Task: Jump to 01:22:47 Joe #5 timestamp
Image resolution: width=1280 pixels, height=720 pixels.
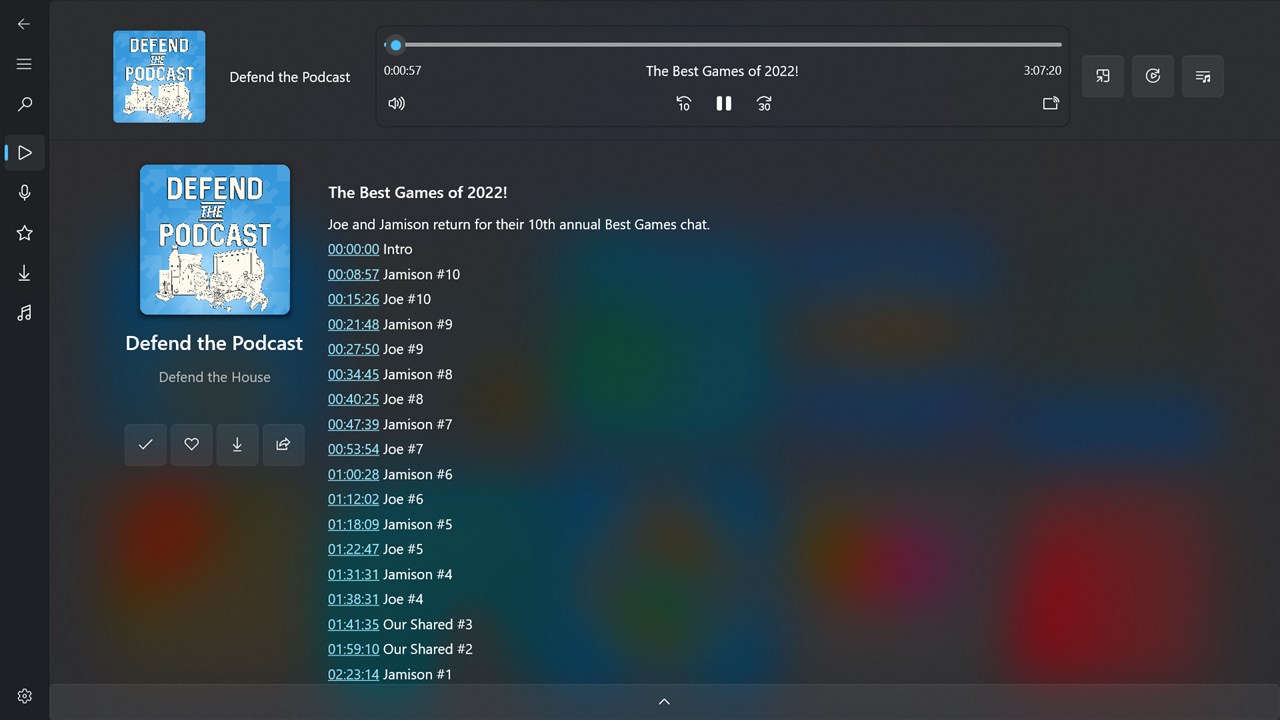Action: click(x=353, y=549)
